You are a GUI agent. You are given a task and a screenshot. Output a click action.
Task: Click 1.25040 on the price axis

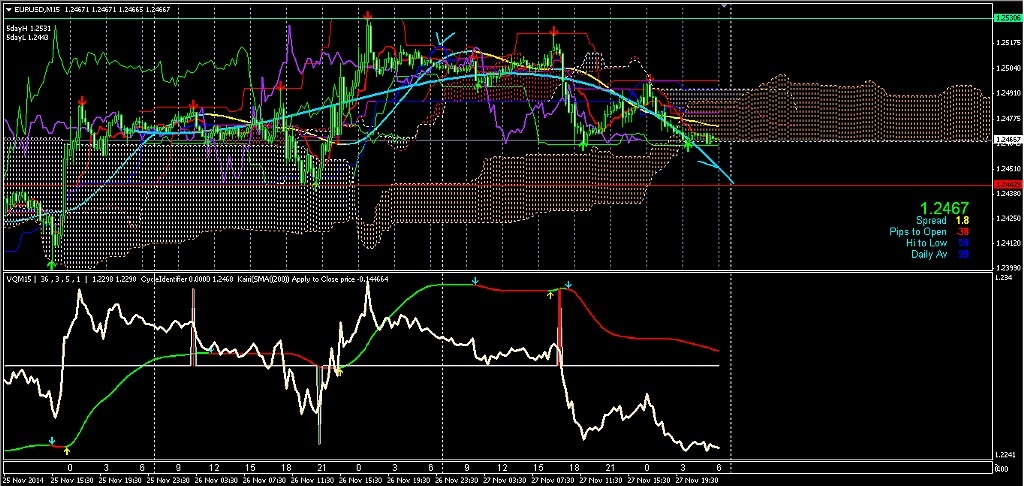(1007, 68)
